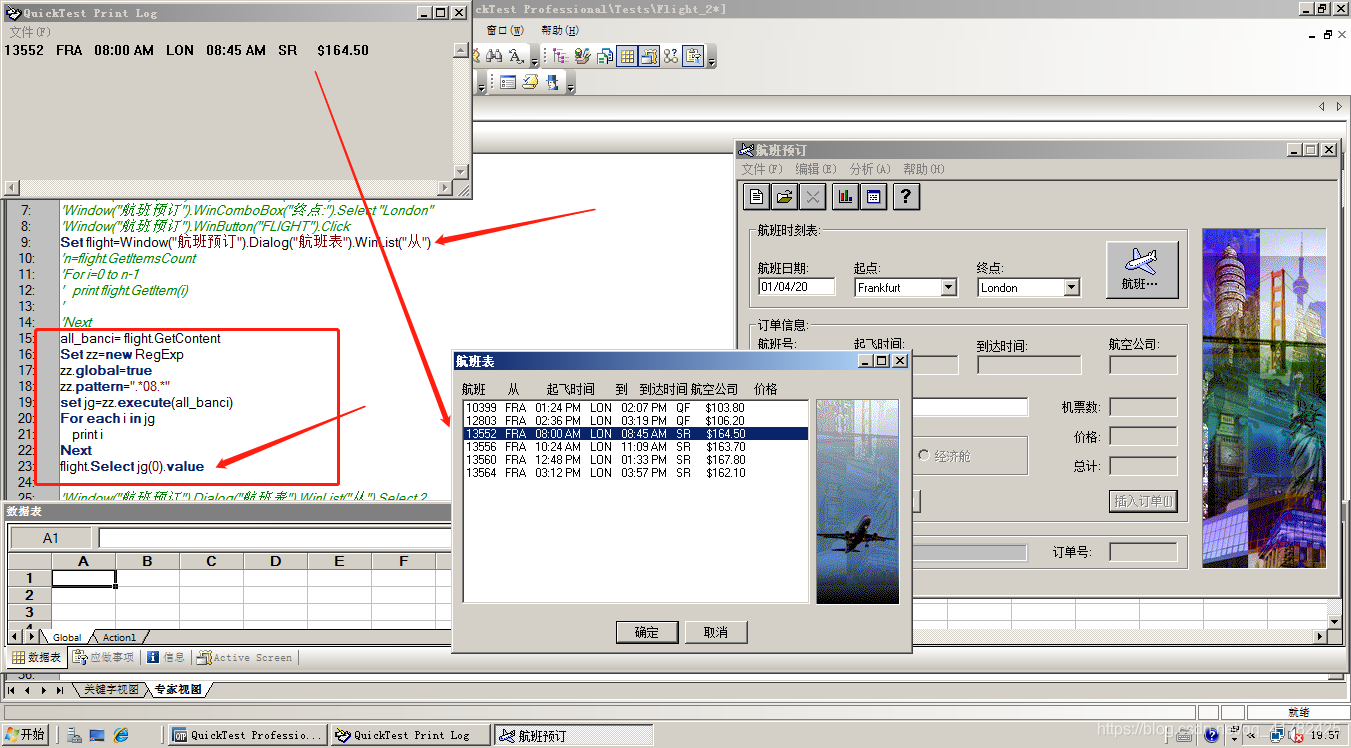
Task: Select flight 10399 row in flight list
Action: (635, 408)
